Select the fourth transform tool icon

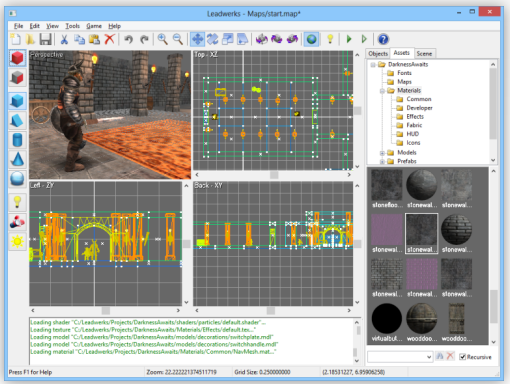pyautogui.click(x=243, y=39)
